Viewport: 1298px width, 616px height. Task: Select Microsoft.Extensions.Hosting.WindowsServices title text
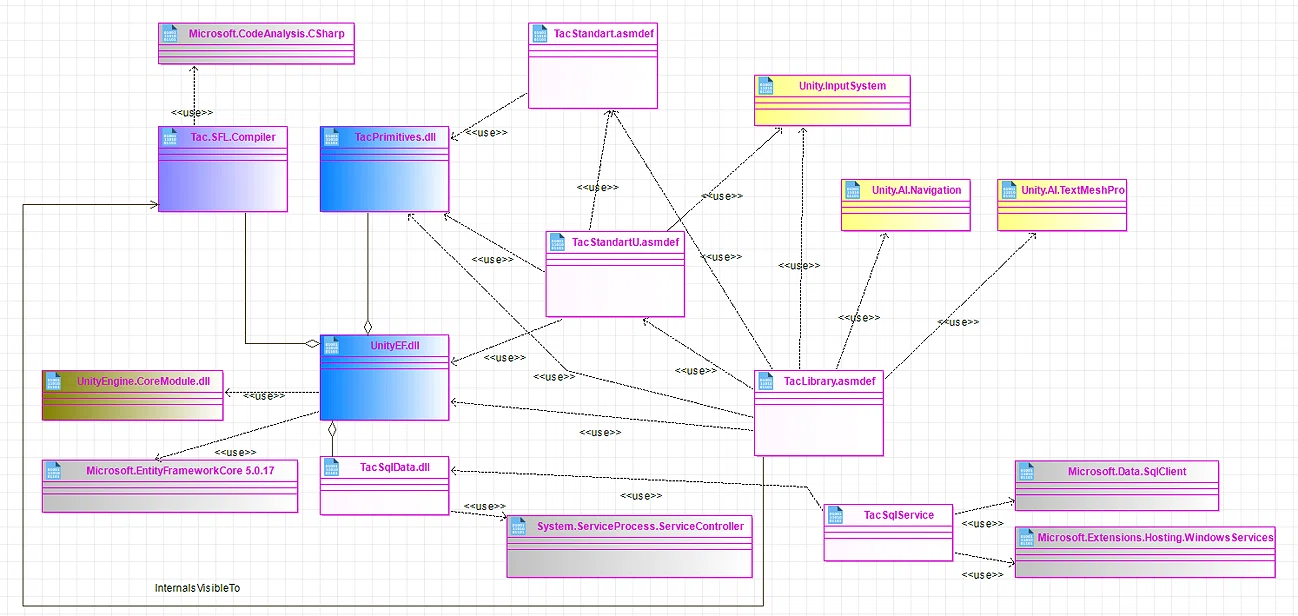coord(1155,537)
